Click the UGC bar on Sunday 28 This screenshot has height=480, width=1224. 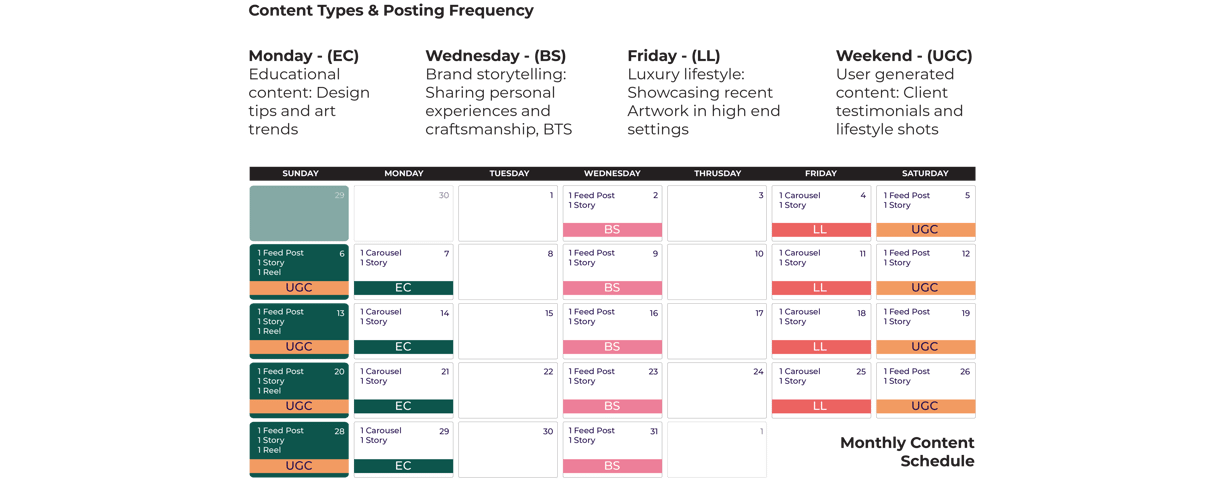(299, 466)
